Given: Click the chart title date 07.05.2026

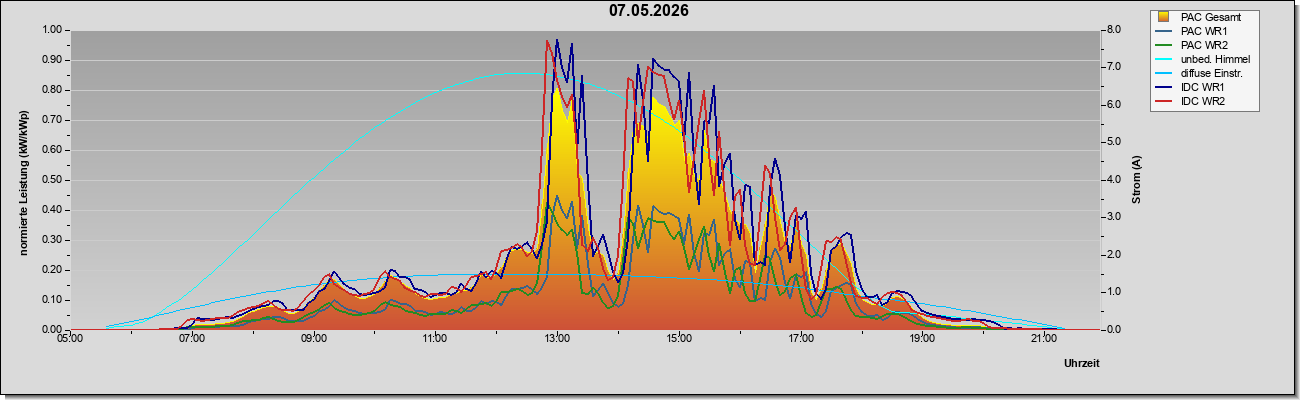Looking at the screenshot, I should point(648,11).
